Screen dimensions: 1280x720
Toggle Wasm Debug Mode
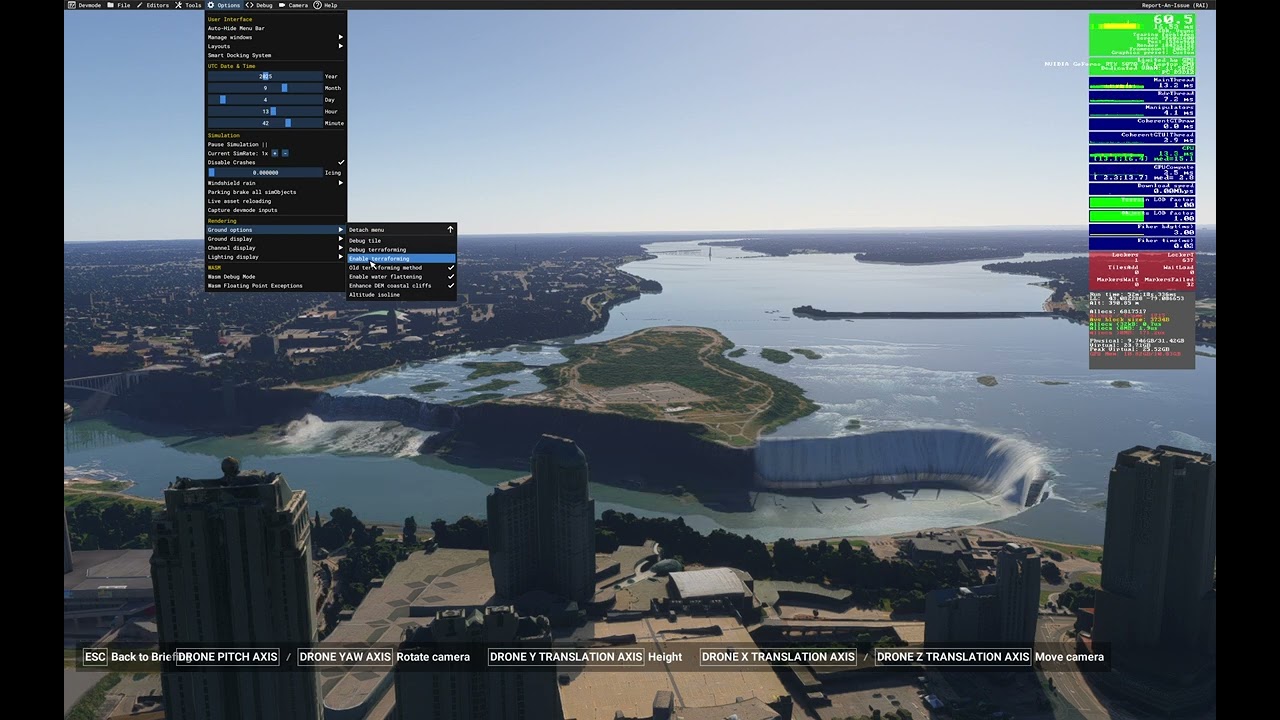(x=275, y=277)
